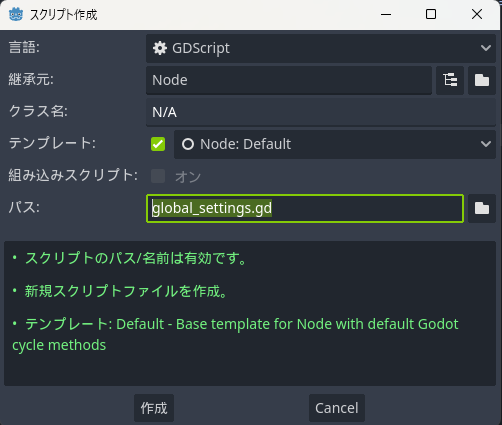Click message スクリプトのパス/名前は有効です。

[x=136, y=258]
